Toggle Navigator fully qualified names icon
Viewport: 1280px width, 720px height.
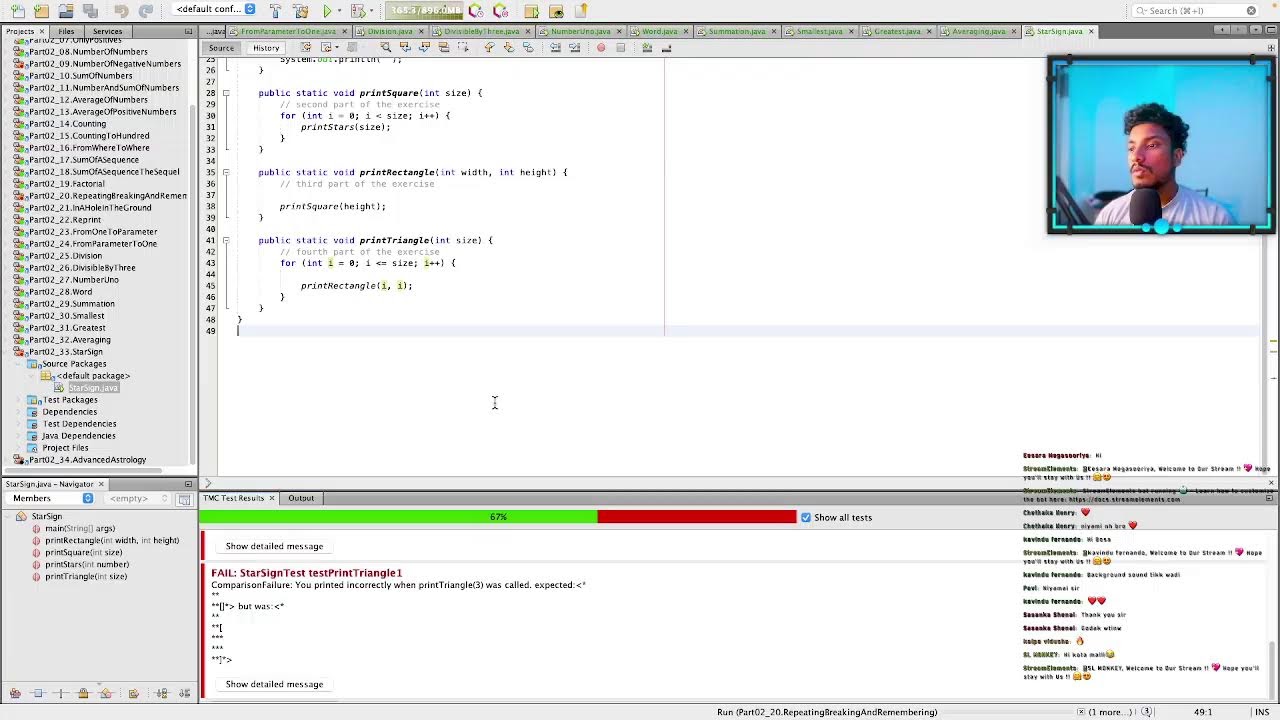[x=133, y=693]
